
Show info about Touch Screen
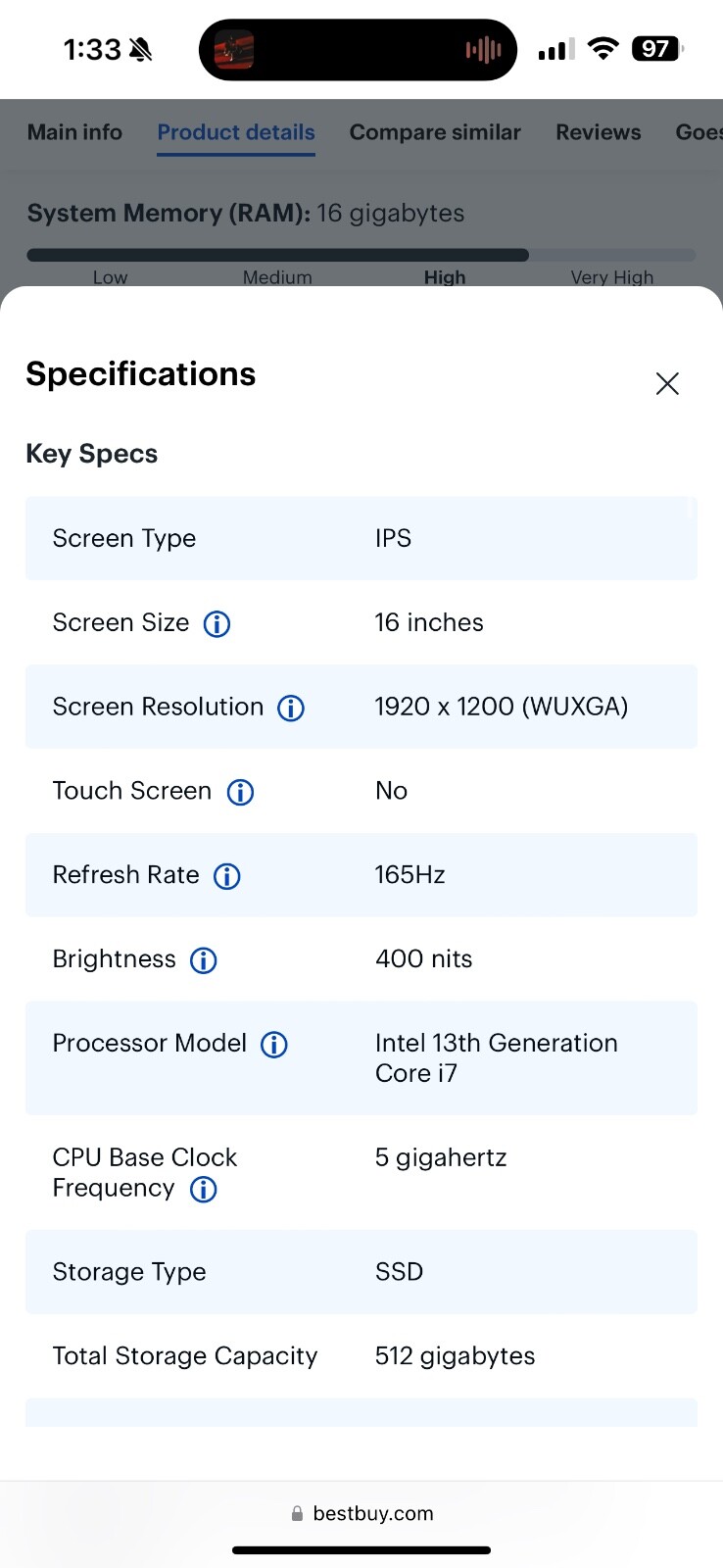coord(240,792)
